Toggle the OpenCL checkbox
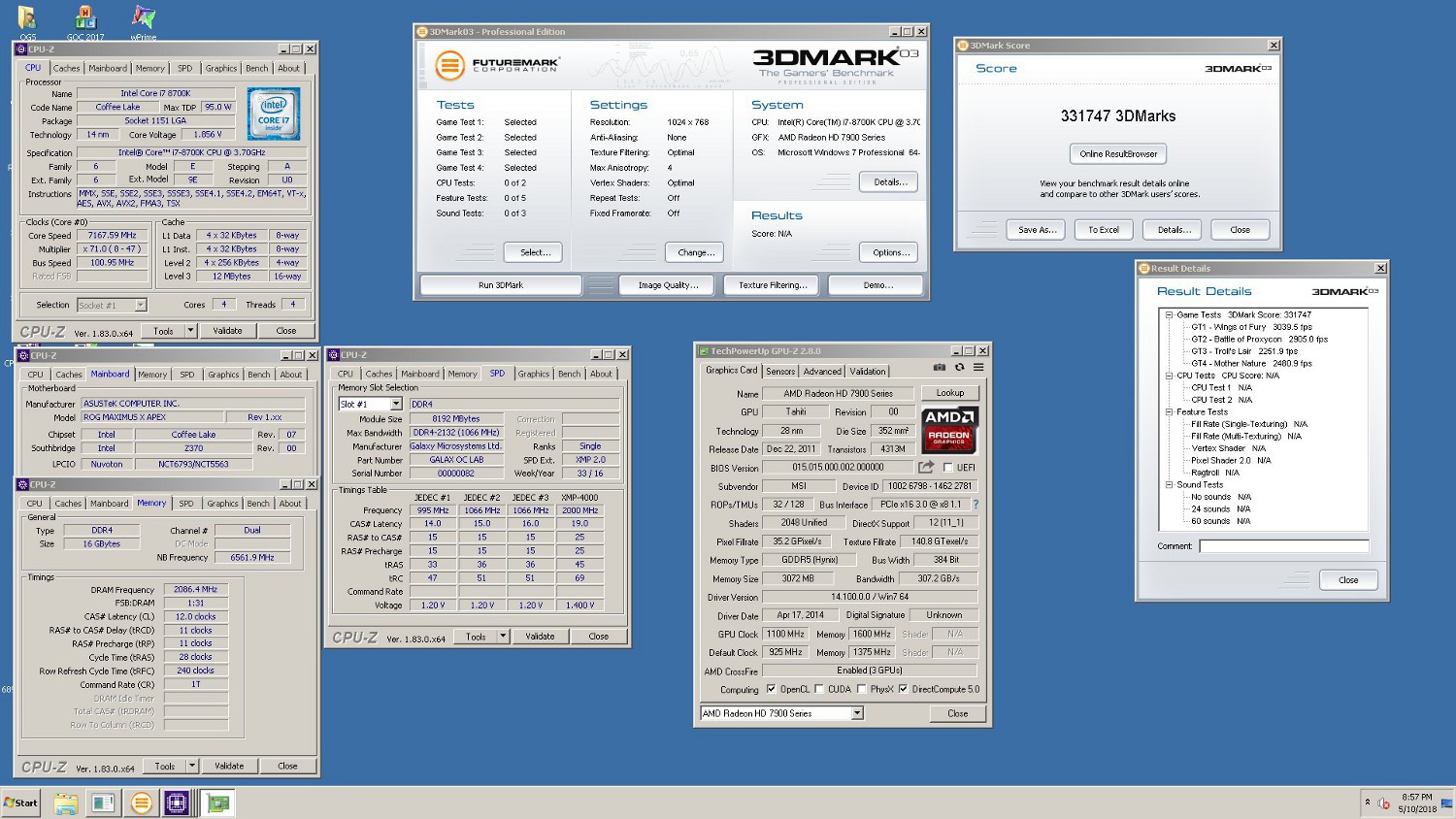This screenshot has width=1456, height=819. coord(771,689)
